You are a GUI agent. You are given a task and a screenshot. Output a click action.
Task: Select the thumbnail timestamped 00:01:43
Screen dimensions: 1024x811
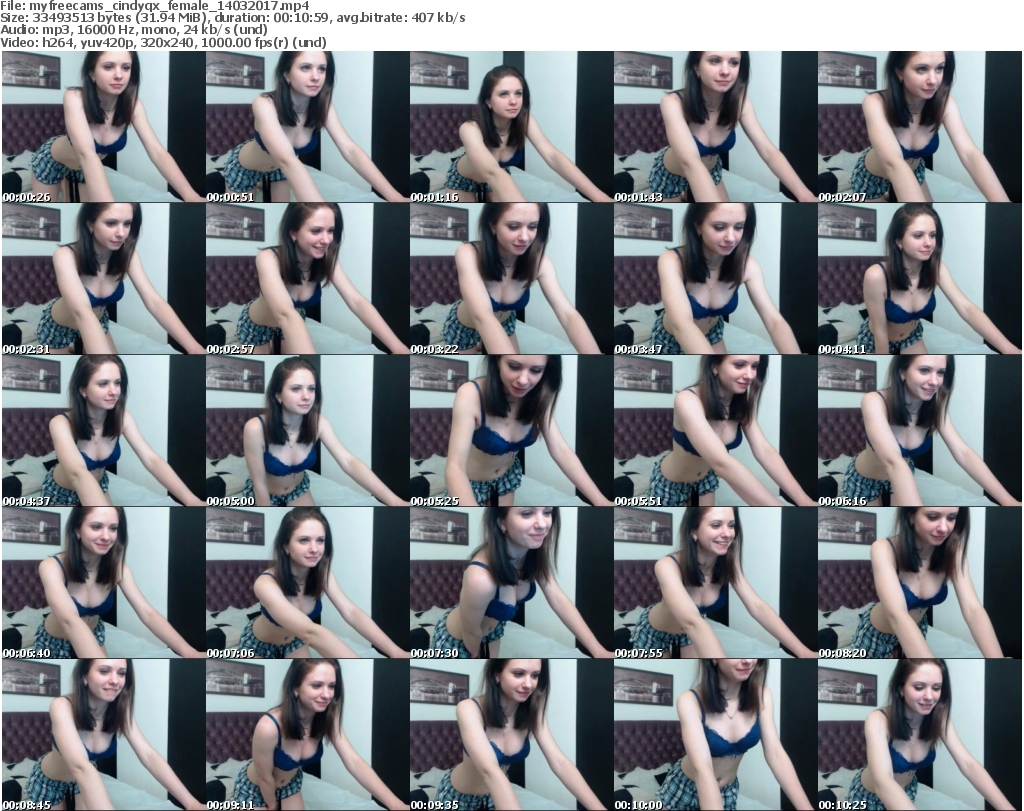click(715, 127)
